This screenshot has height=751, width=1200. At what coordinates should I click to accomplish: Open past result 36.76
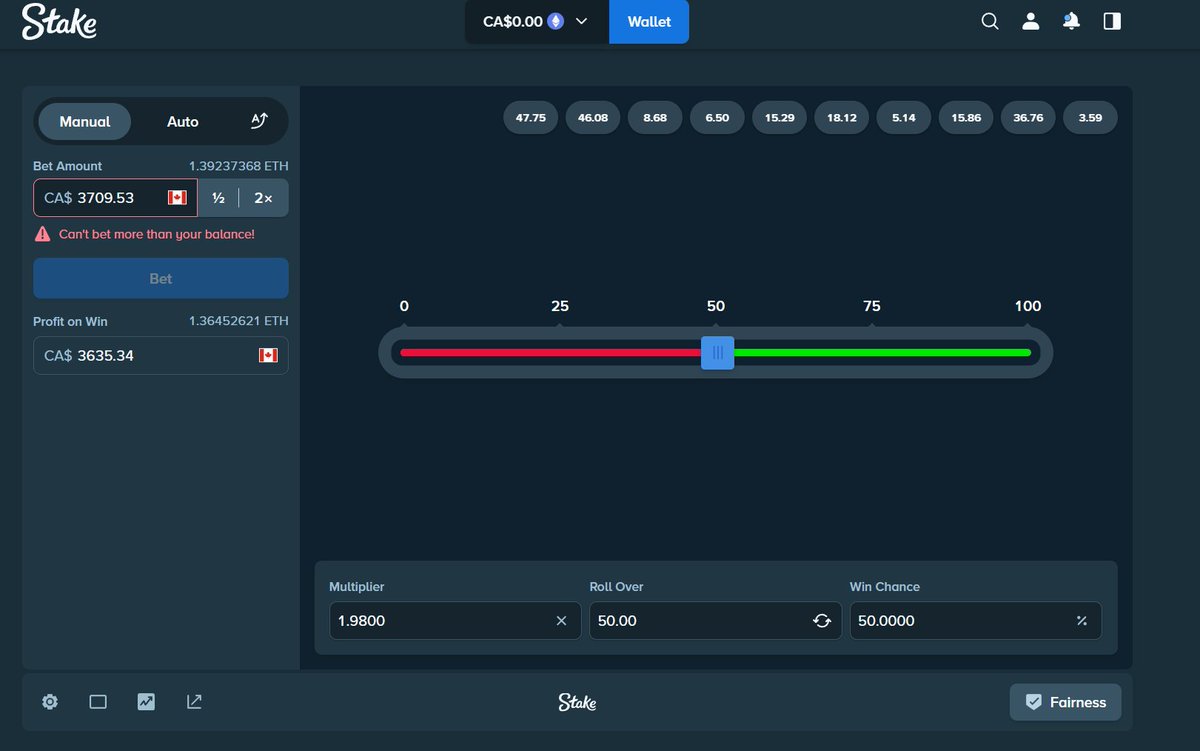point(1028,117)
